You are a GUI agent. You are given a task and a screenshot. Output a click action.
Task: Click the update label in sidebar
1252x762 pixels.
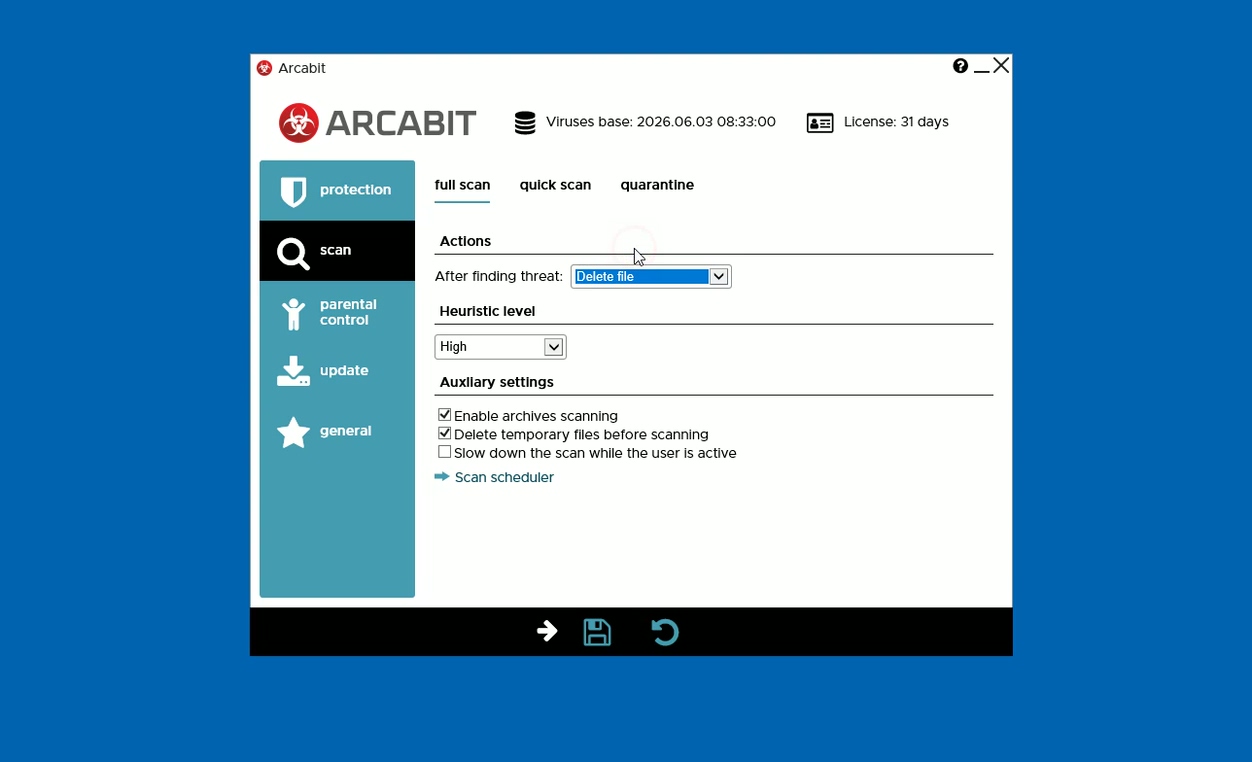coord(344,371)
